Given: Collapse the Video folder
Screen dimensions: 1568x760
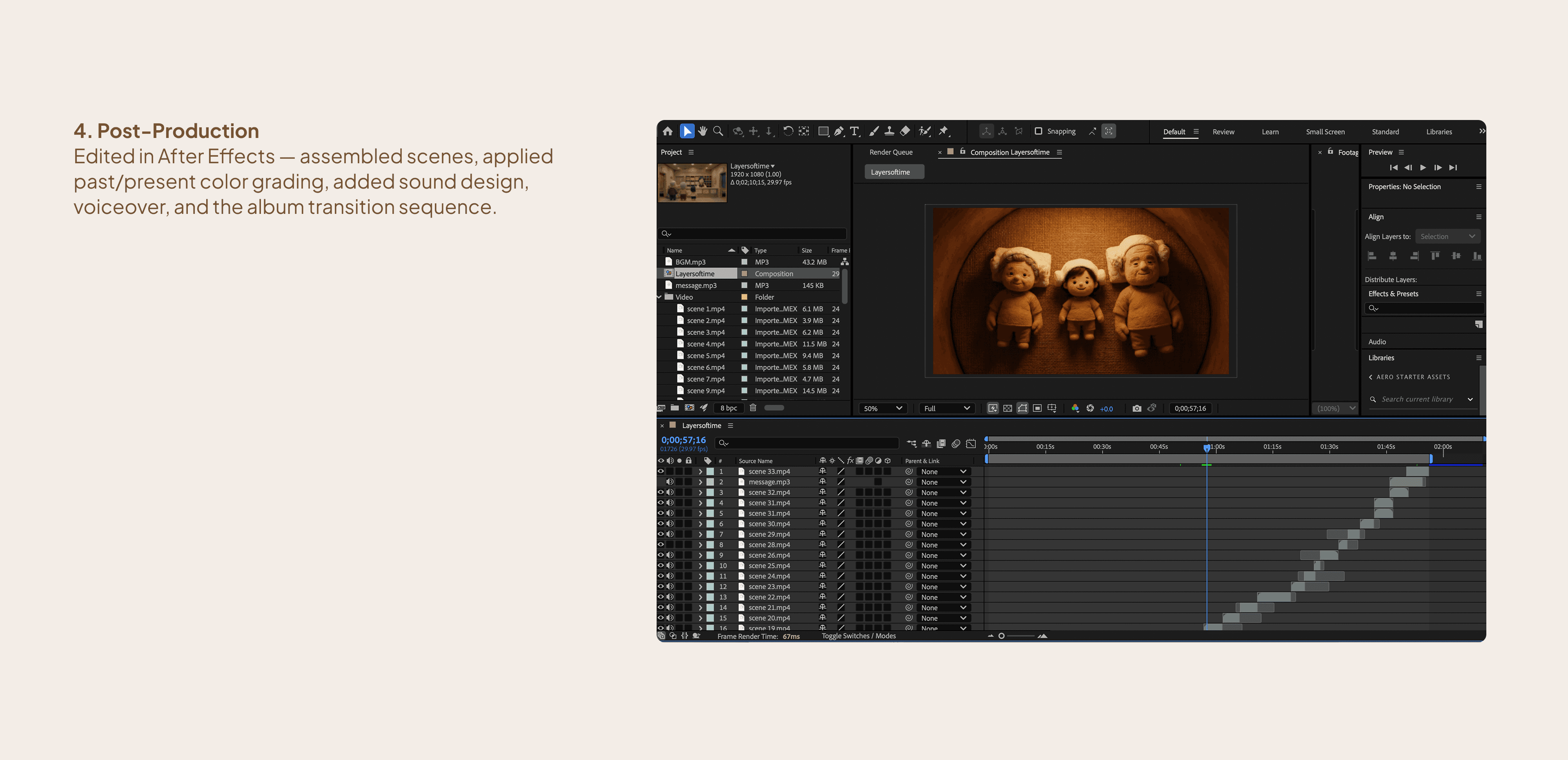Looking at the screenshot, I should tap(659, 297).
